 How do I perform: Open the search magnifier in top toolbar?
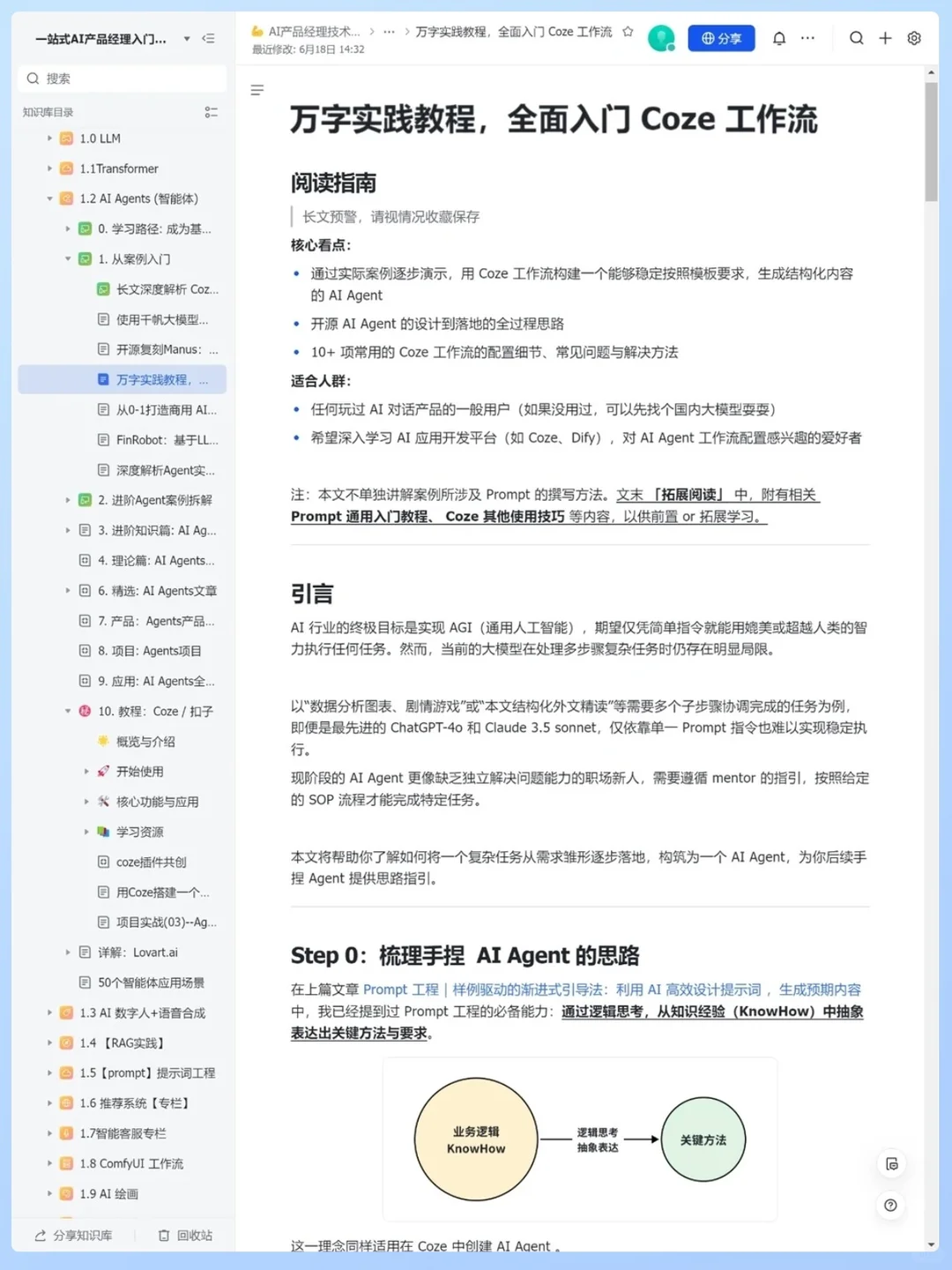(856, 39)
